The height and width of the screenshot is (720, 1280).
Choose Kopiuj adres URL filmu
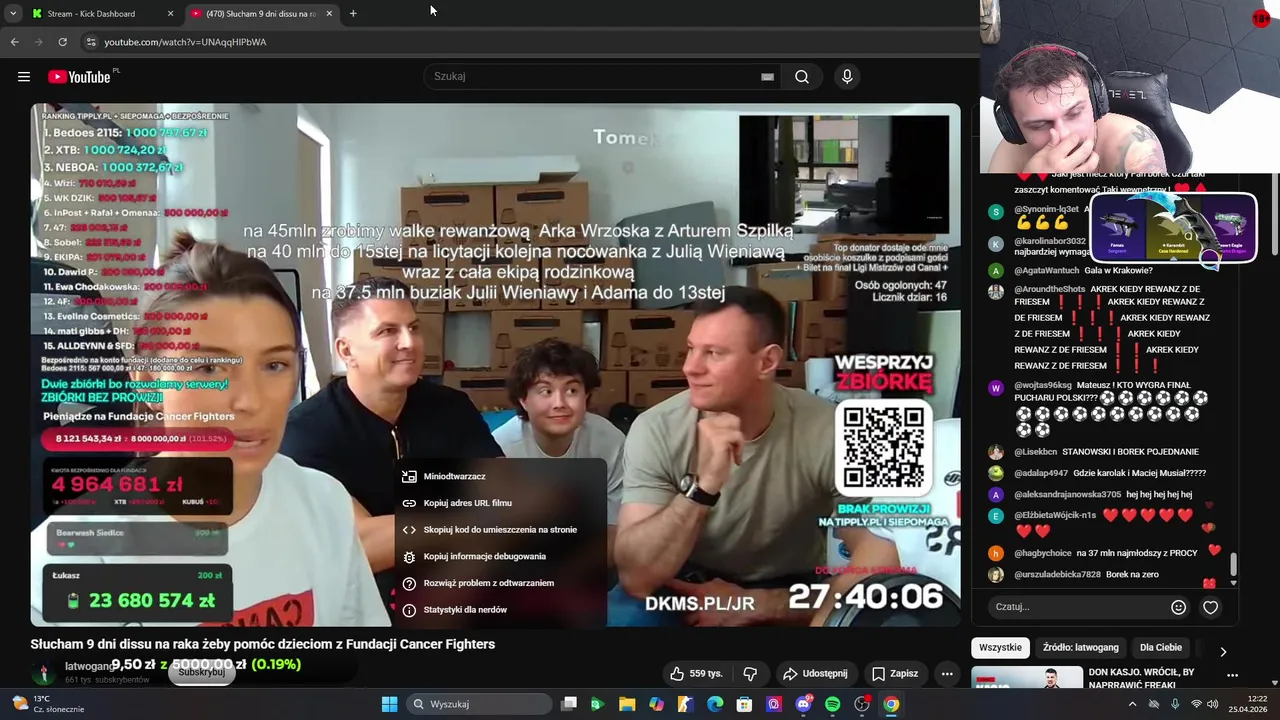click(x=500, y=503)
